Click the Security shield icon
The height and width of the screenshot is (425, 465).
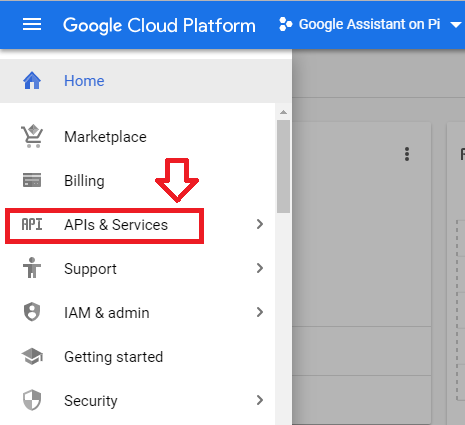[x=32, y=400]
